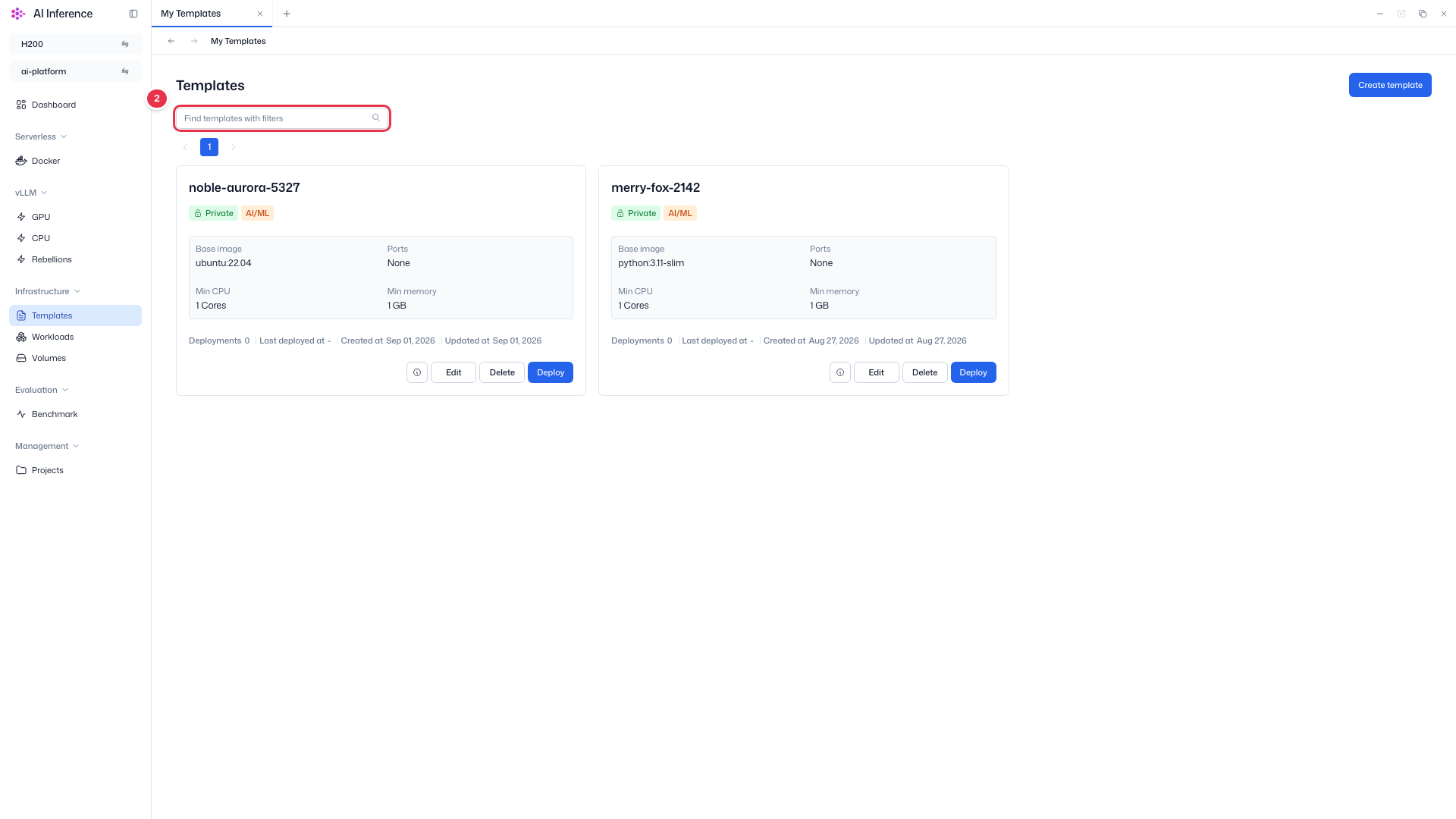Add a new tab with plus icon
The height and width of the screenshot is (819, 1456).
pos(287,14)
